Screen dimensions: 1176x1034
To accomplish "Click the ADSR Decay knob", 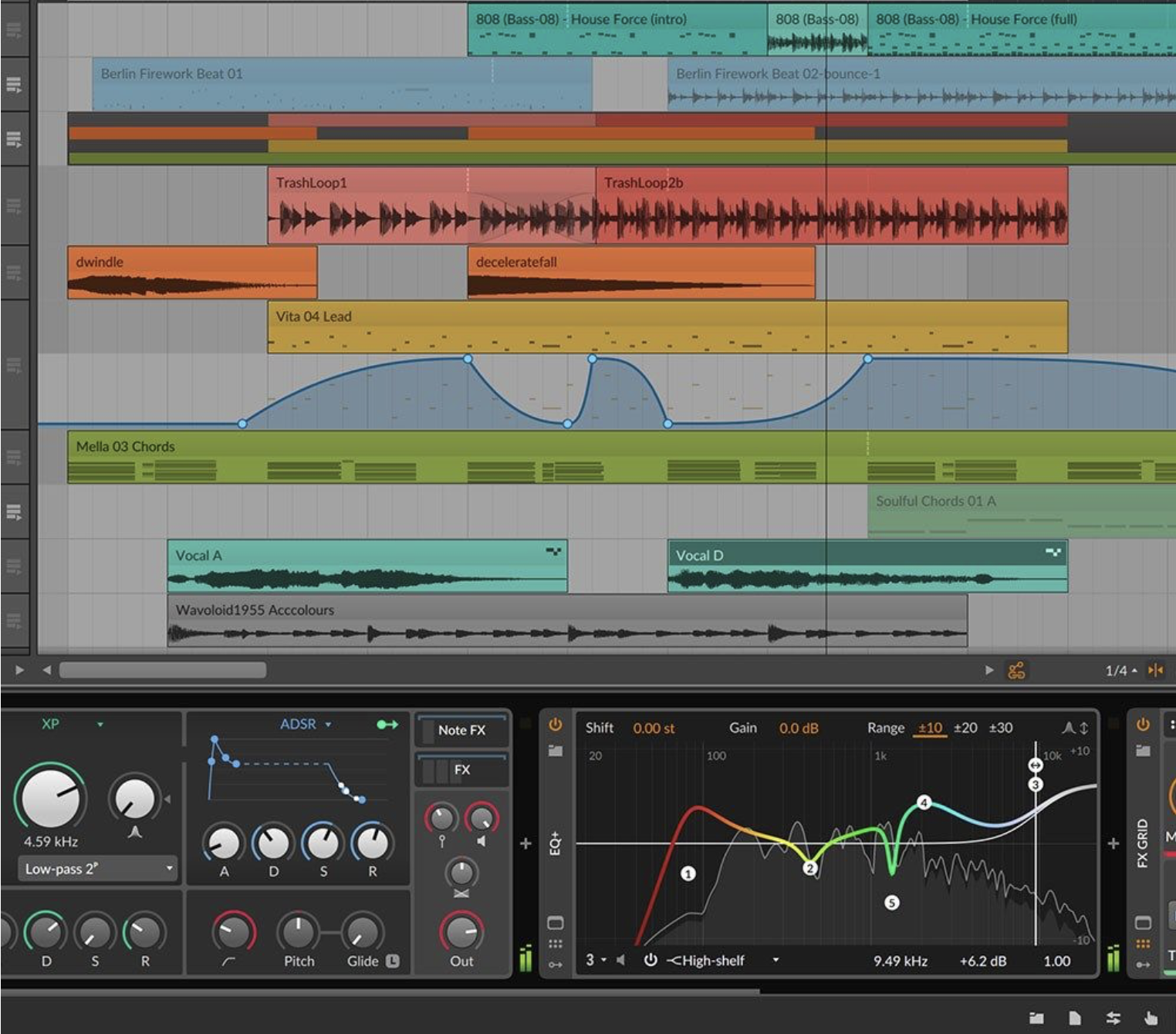I will tap(273, 843).
